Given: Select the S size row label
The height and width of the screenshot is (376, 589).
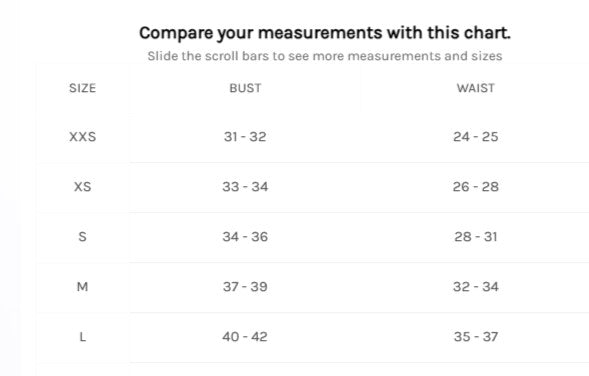Looking at the screenshot, I should [83, 237].
